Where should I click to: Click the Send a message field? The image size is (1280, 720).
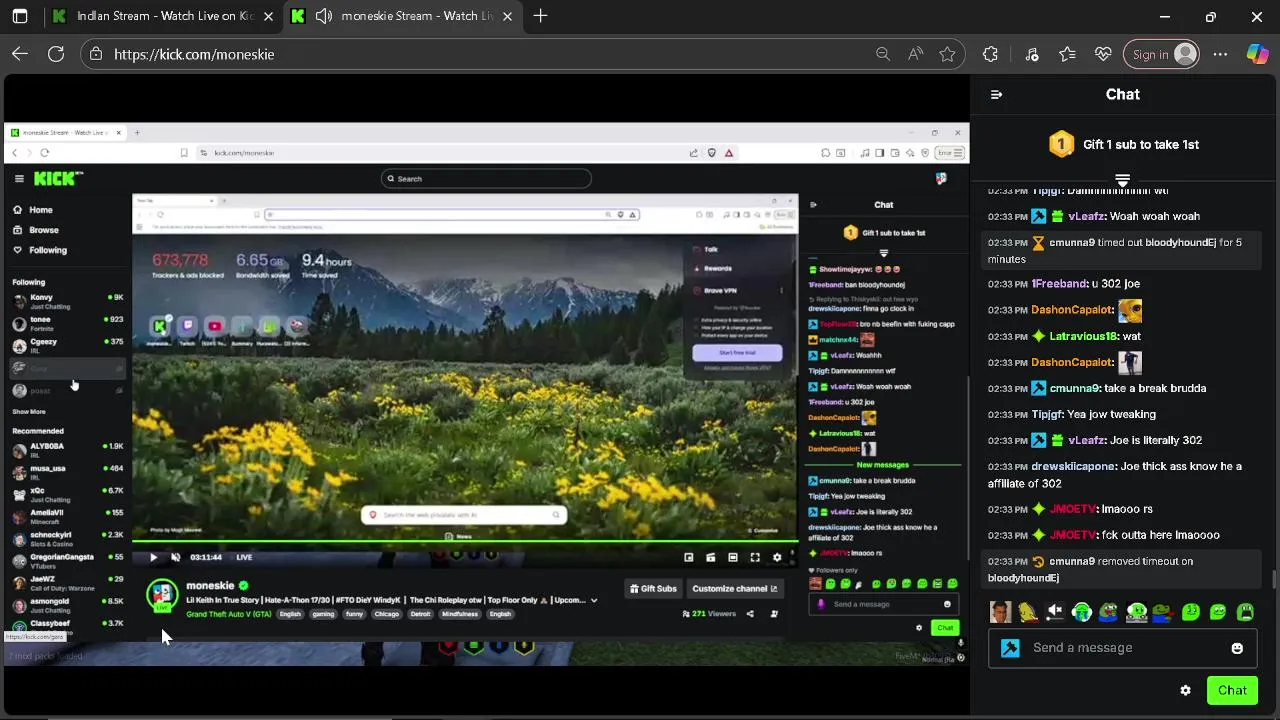pyautogui.click(x=1123, y=648)
